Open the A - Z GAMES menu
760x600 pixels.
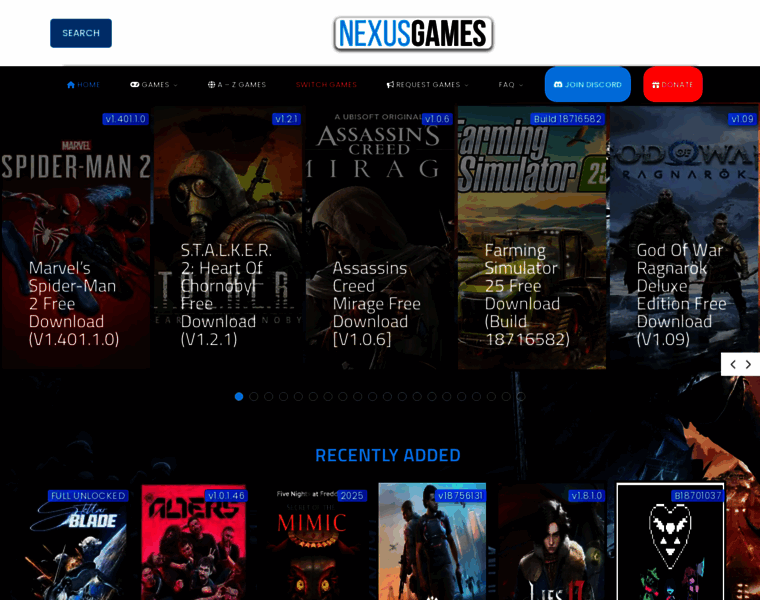coord(237,84)
